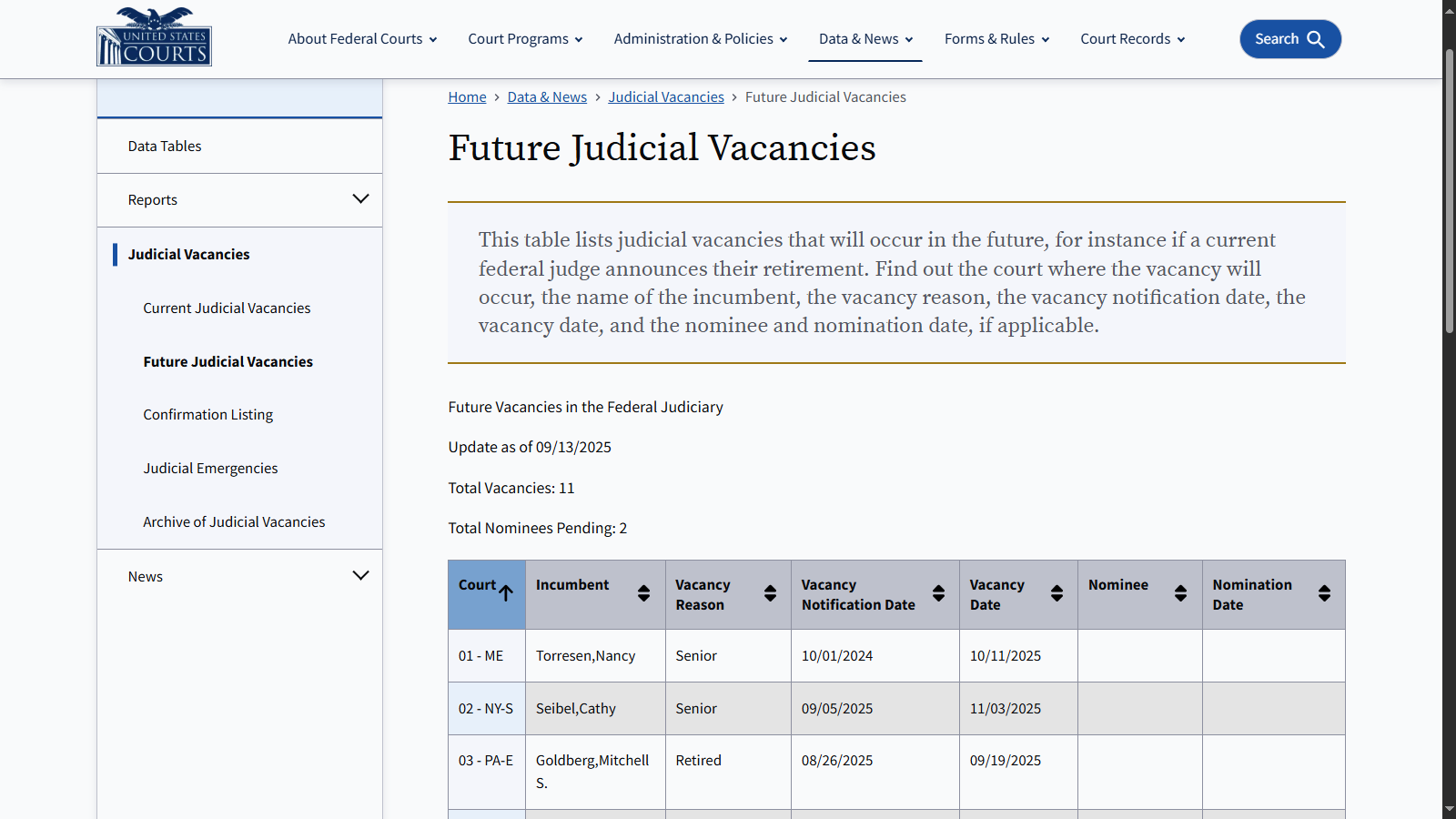The width and height of the screenshot is (1456, 819).
Task: Open About Federal Courts dropdown menu
Action: click(x=362, y=39)
